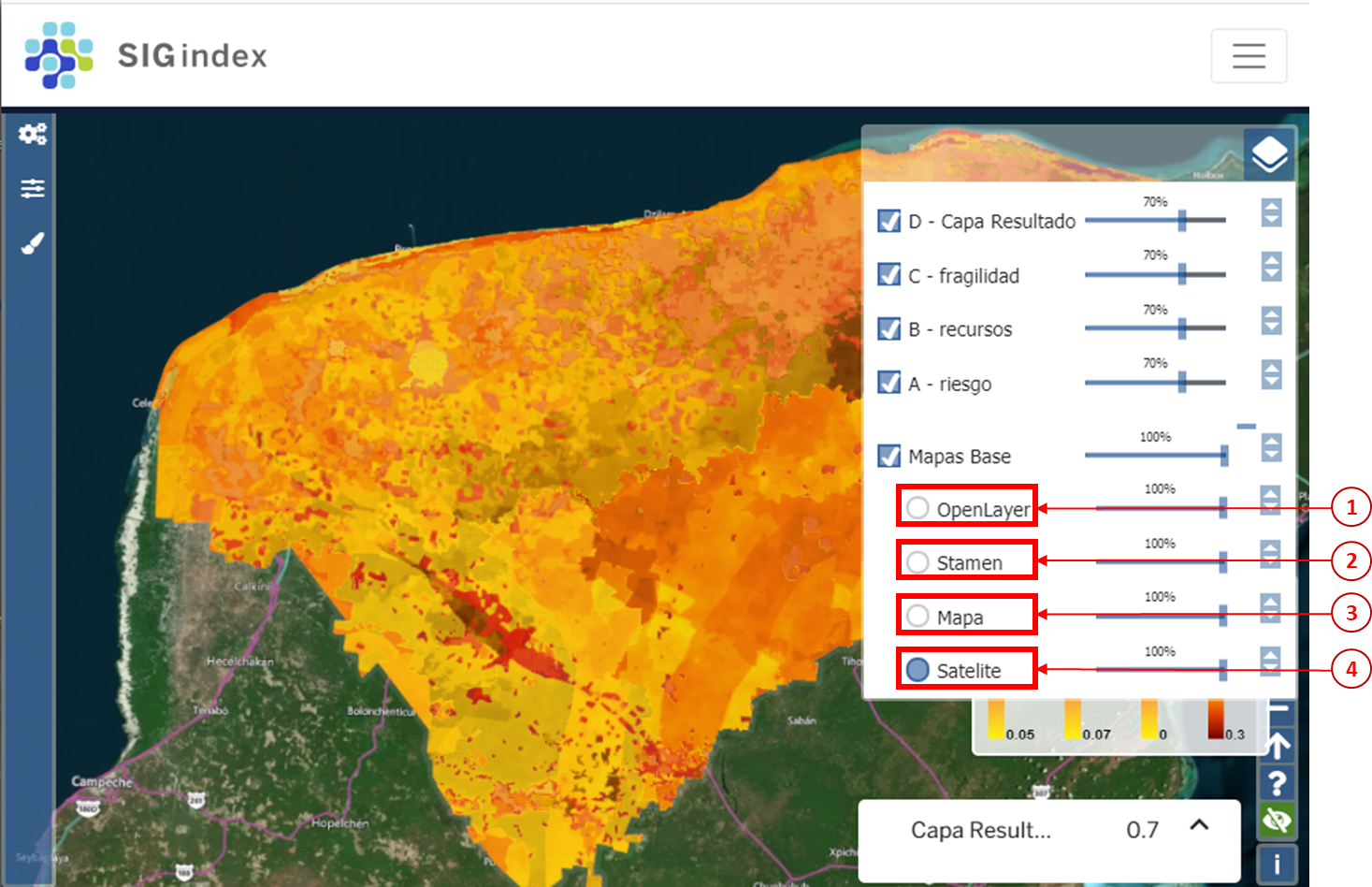The height and width of the screenshot is (887, 1372).
Task: Click the Campeche map label
Action: click(x=102, y=781)
